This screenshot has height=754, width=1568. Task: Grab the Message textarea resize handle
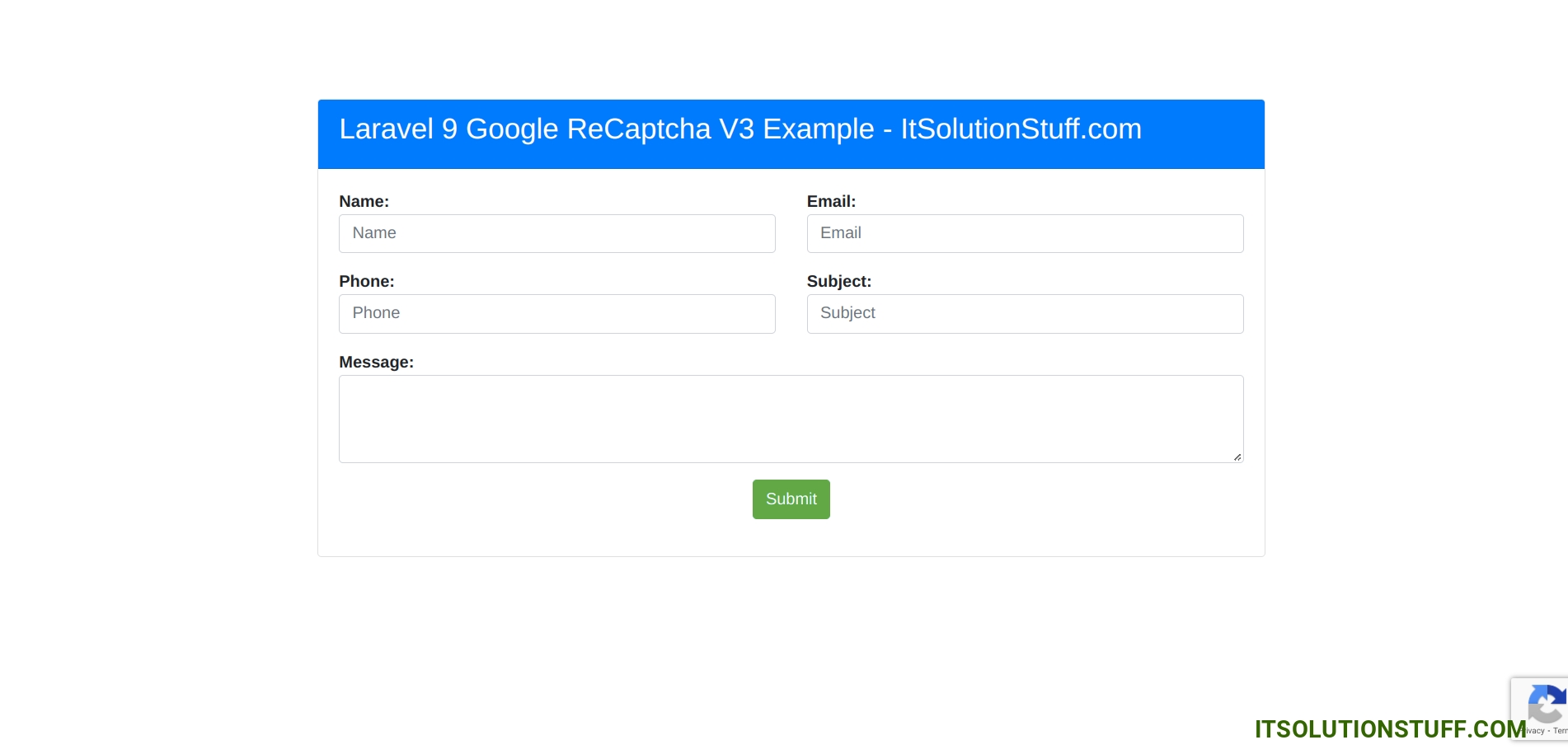(1237, 457)
